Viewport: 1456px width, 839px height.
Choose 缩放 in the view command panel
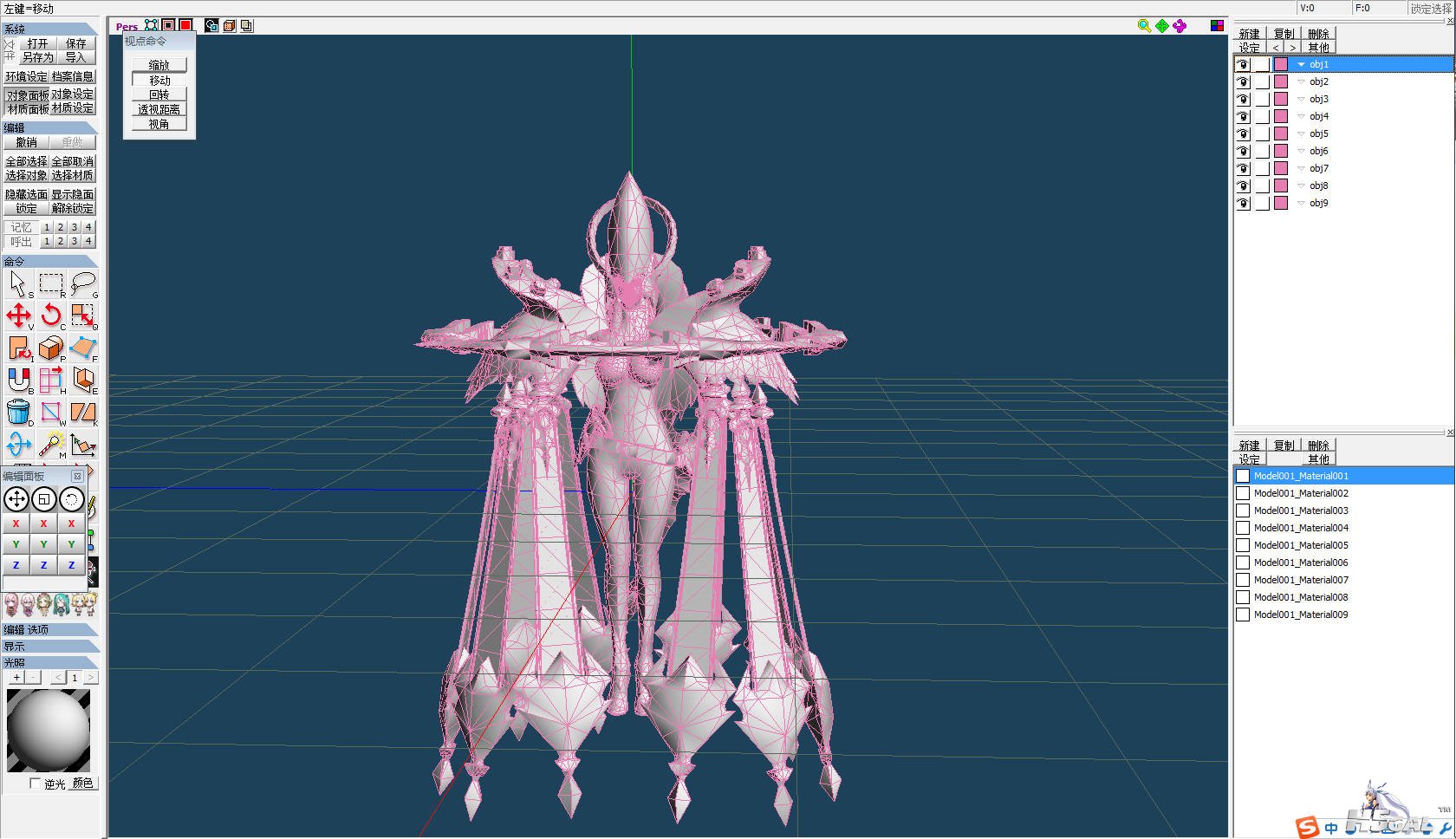(159, 65)
